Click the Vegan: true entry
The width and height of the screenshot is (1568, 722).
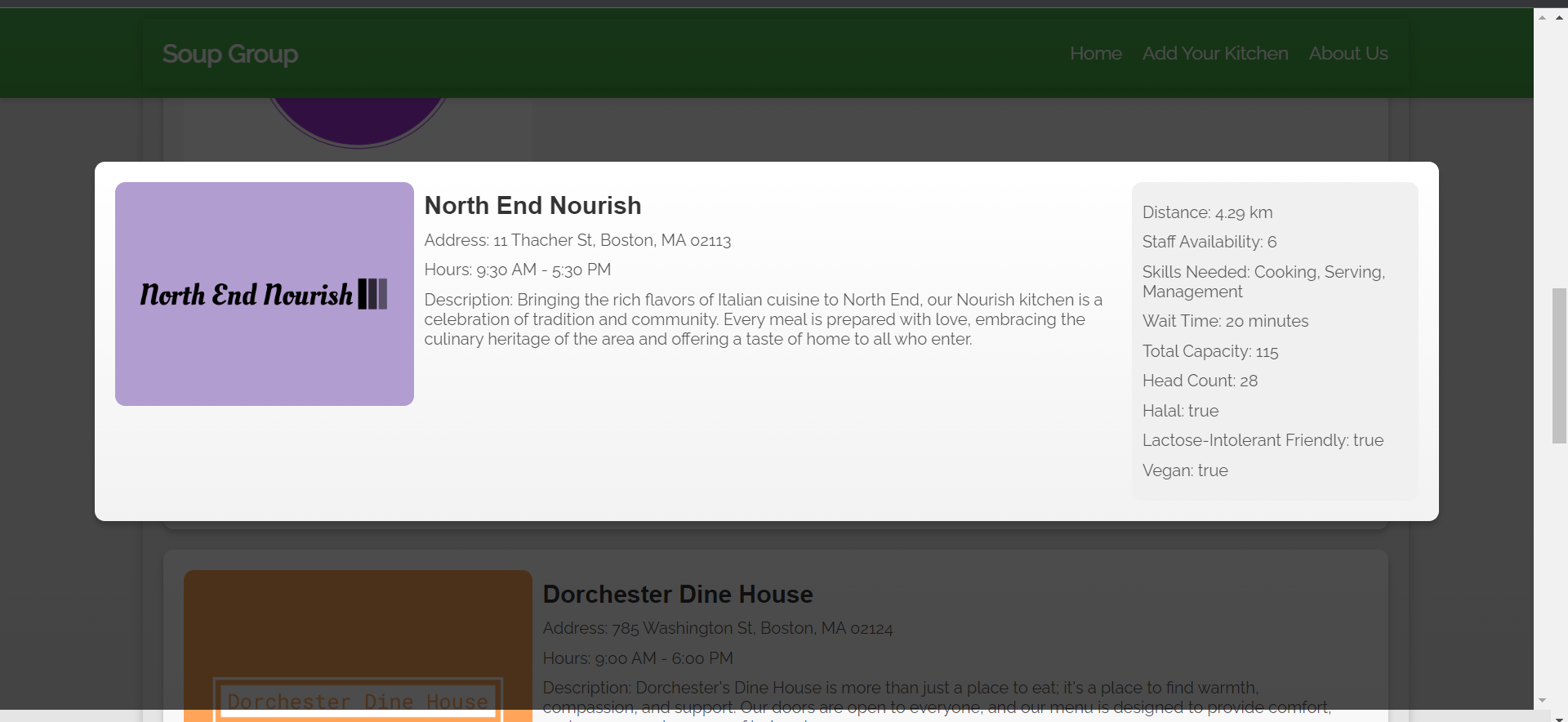point(1185,470)
